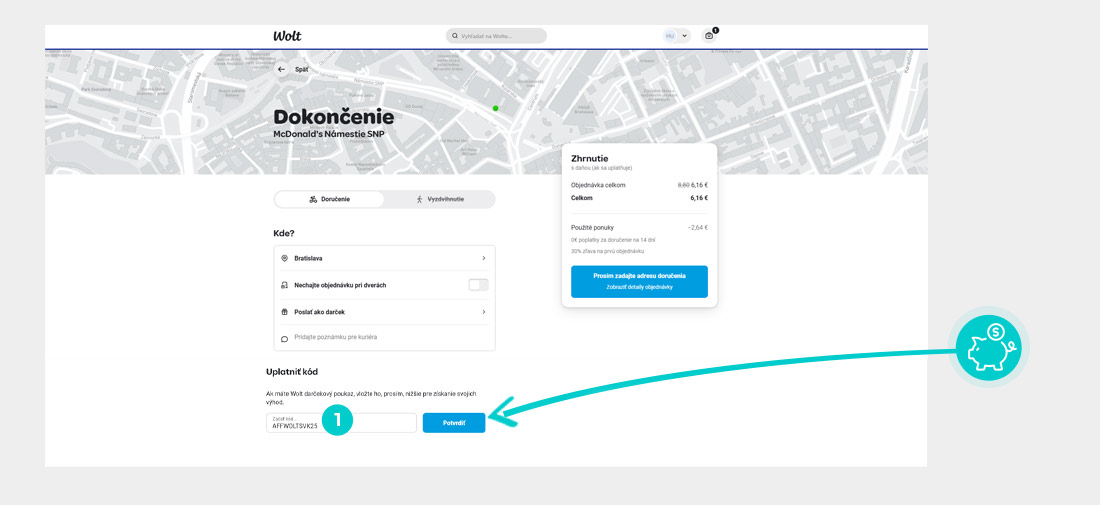Image resolution: width=1100 pixels, height=505 pixels.
Task: Click the promo code input field
Action: pyautogui.click(x=341, y=423)
